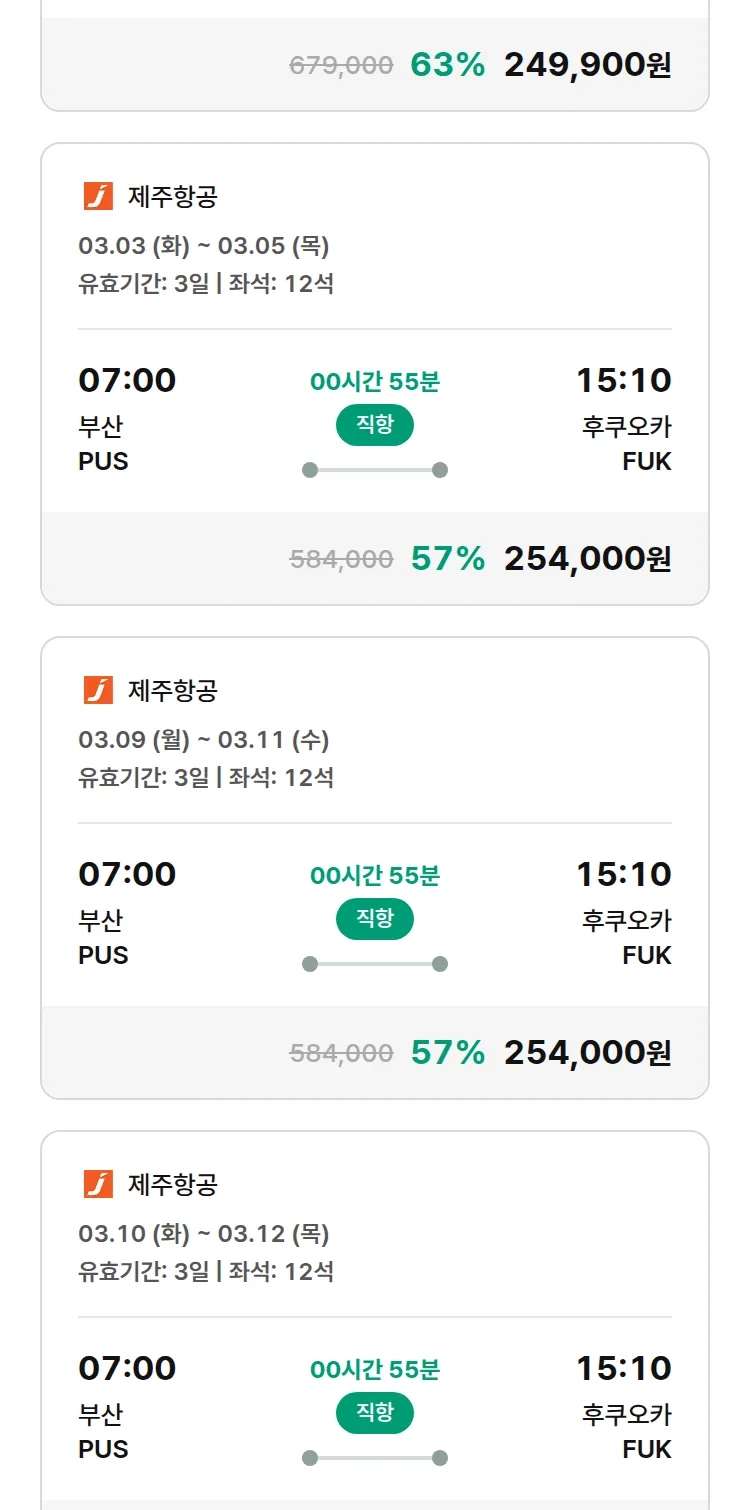Open the 03.09 (월) ~ 03.11 (수) date range
Image resolution: width=750 pixels, height=1510 pixels.
(204, 740)
